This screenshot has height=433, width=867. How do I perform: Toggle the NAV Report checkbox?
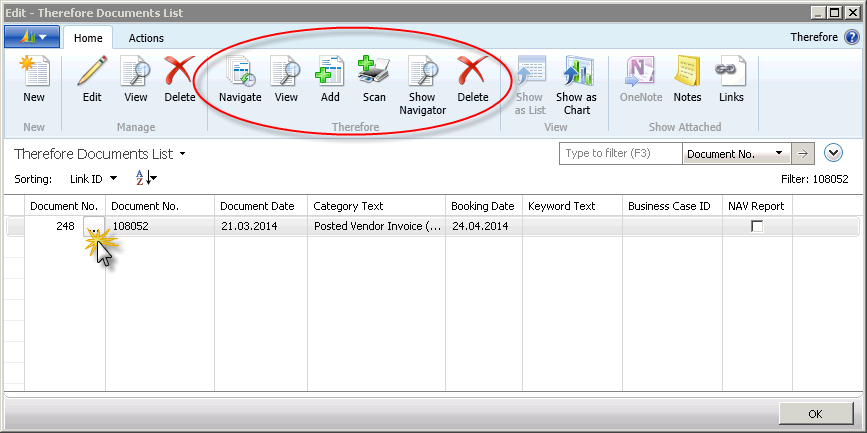click(757, 227)
